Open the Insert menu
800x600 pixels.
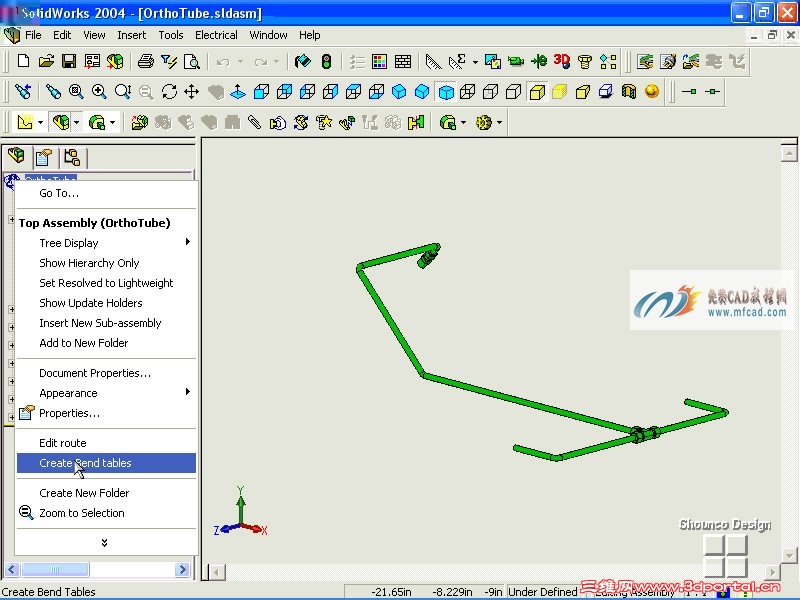[131, 35]
